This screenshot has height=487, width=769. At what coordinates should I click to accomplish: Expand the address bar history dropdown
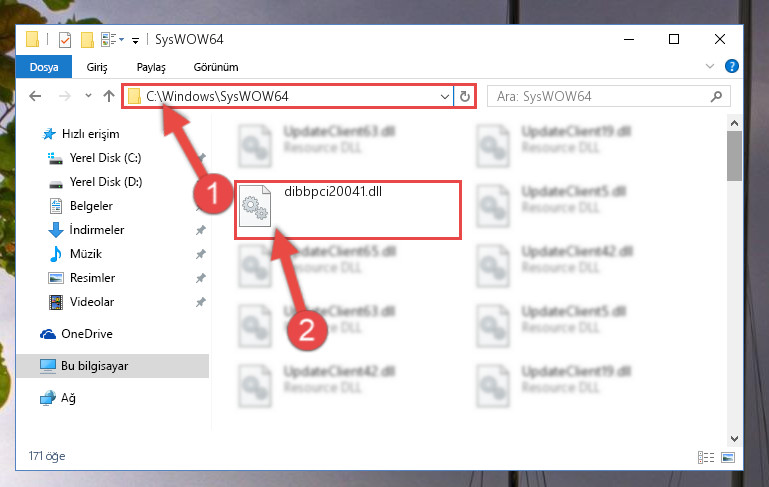click(444, 97)
